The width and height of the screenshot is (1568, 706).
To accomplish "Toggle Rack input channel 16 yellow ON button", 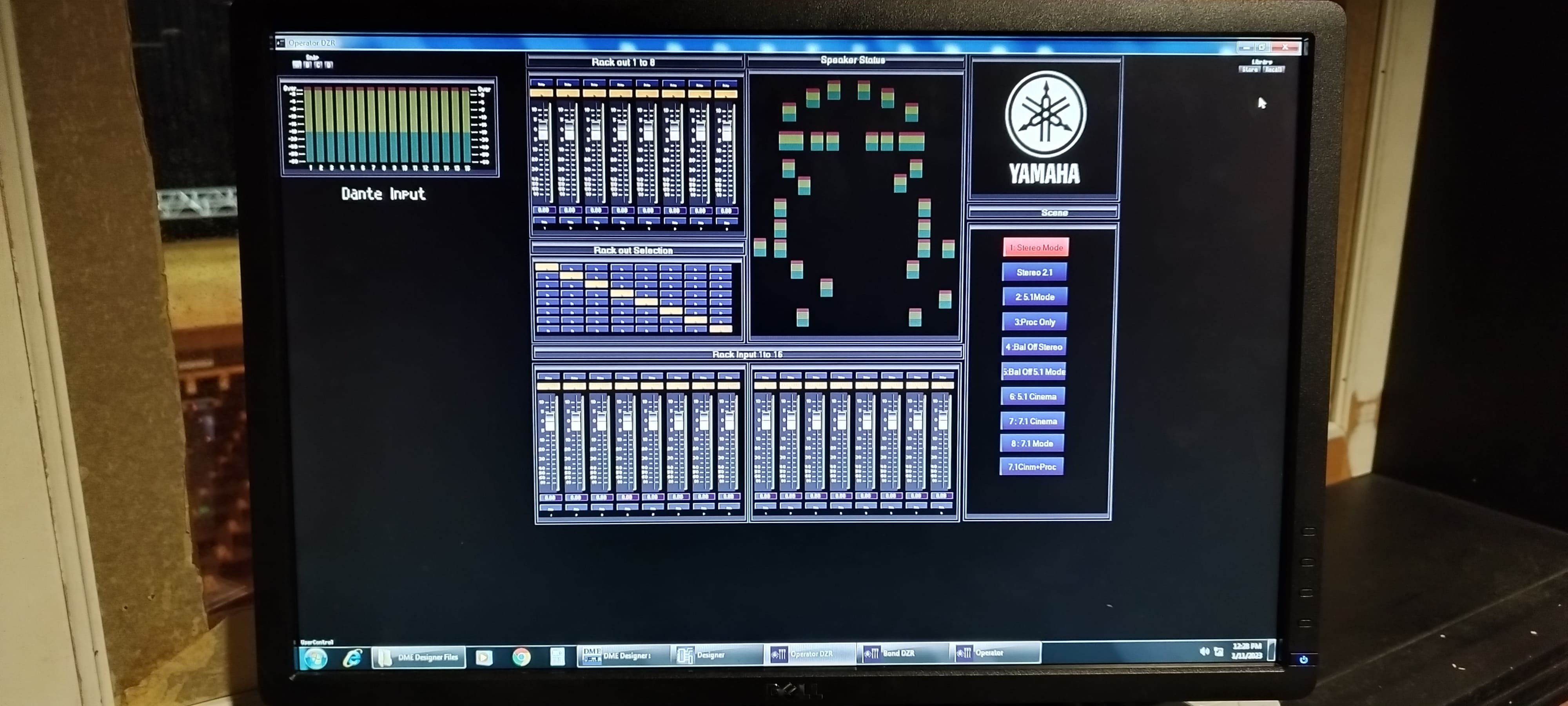I will pos(943,385).
